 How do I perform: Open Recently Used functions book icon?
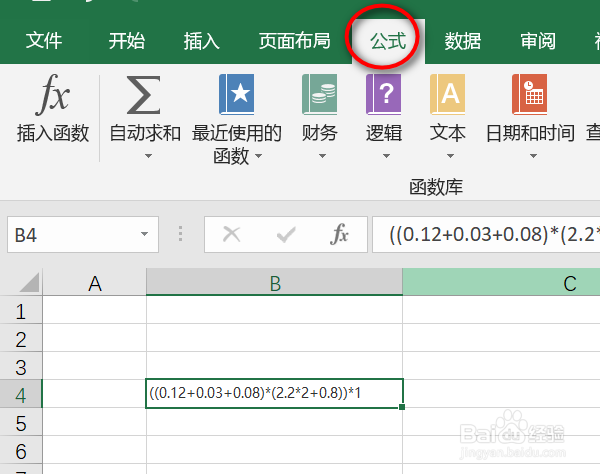point(236,94)
